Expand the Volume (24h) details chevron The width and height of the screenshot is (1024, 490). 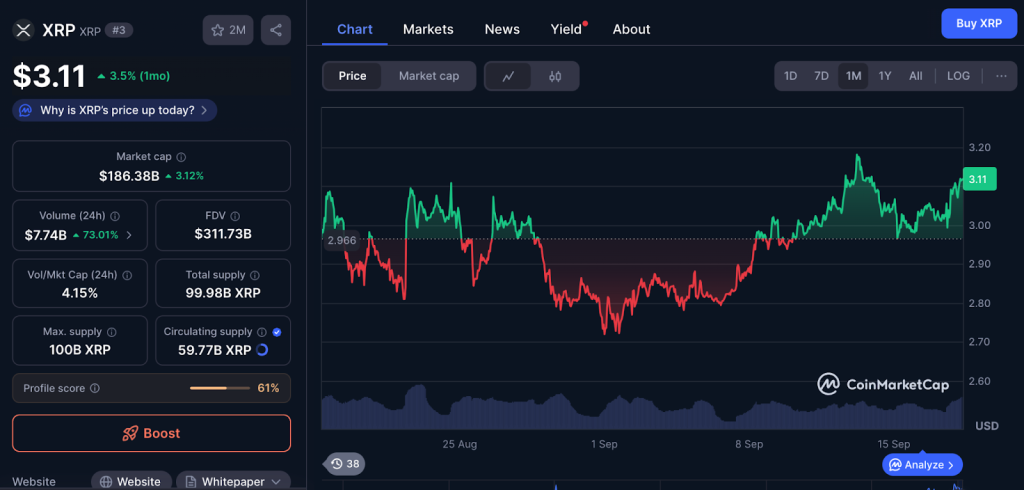point(128,235)
